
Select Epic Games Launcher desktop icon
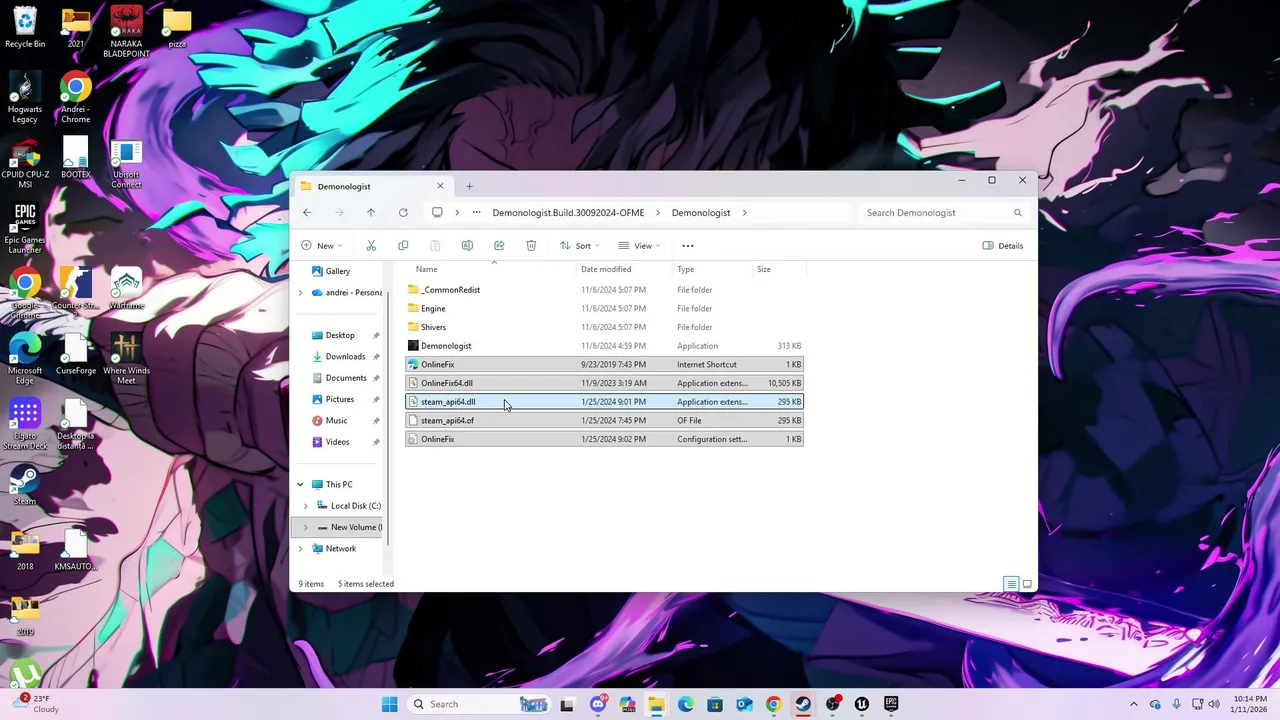coord(25,229)
